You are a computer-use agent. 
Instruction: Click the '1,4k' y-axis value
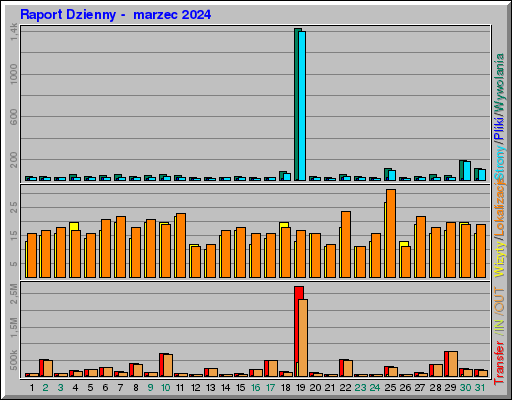pos(14,32)
